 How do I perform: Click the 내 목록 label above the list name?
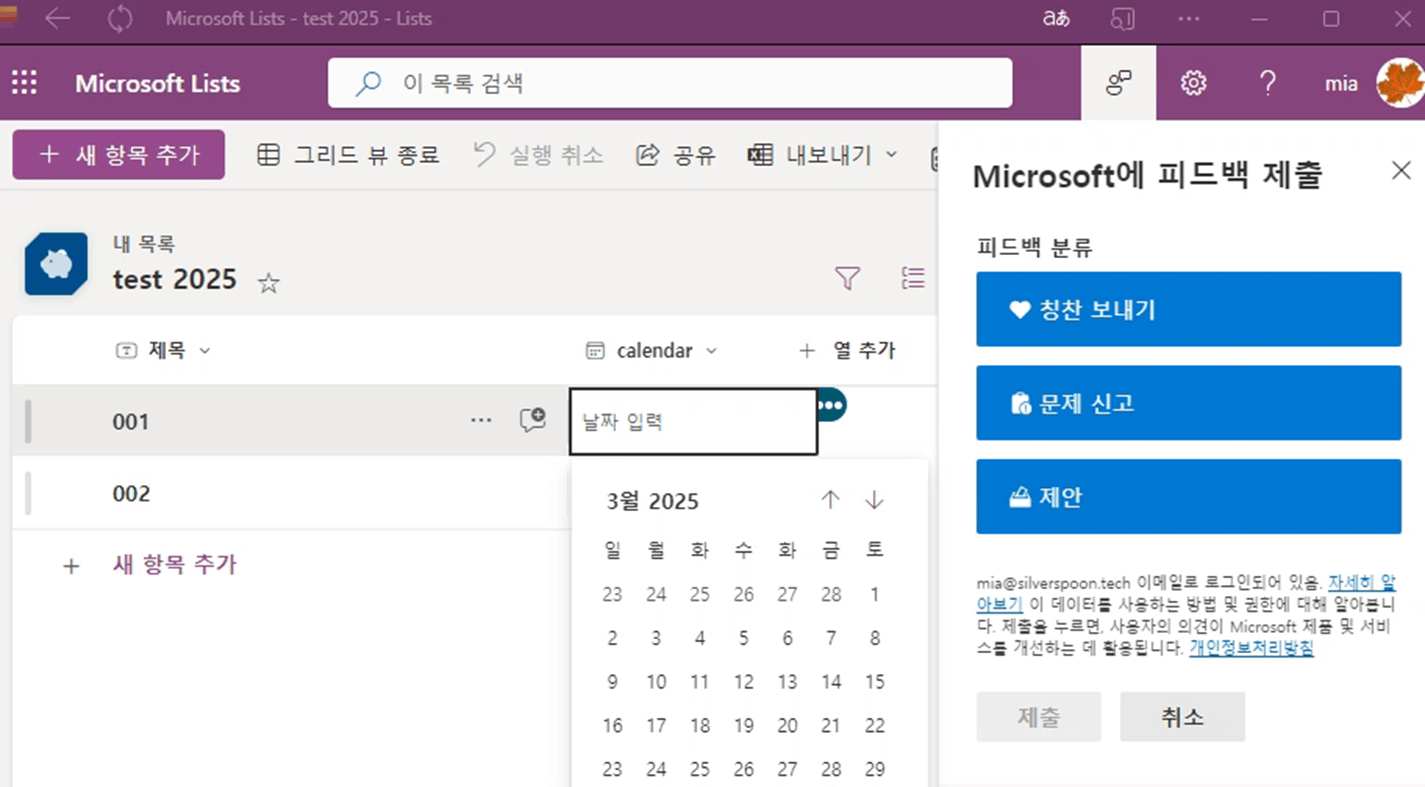[144, 243]
